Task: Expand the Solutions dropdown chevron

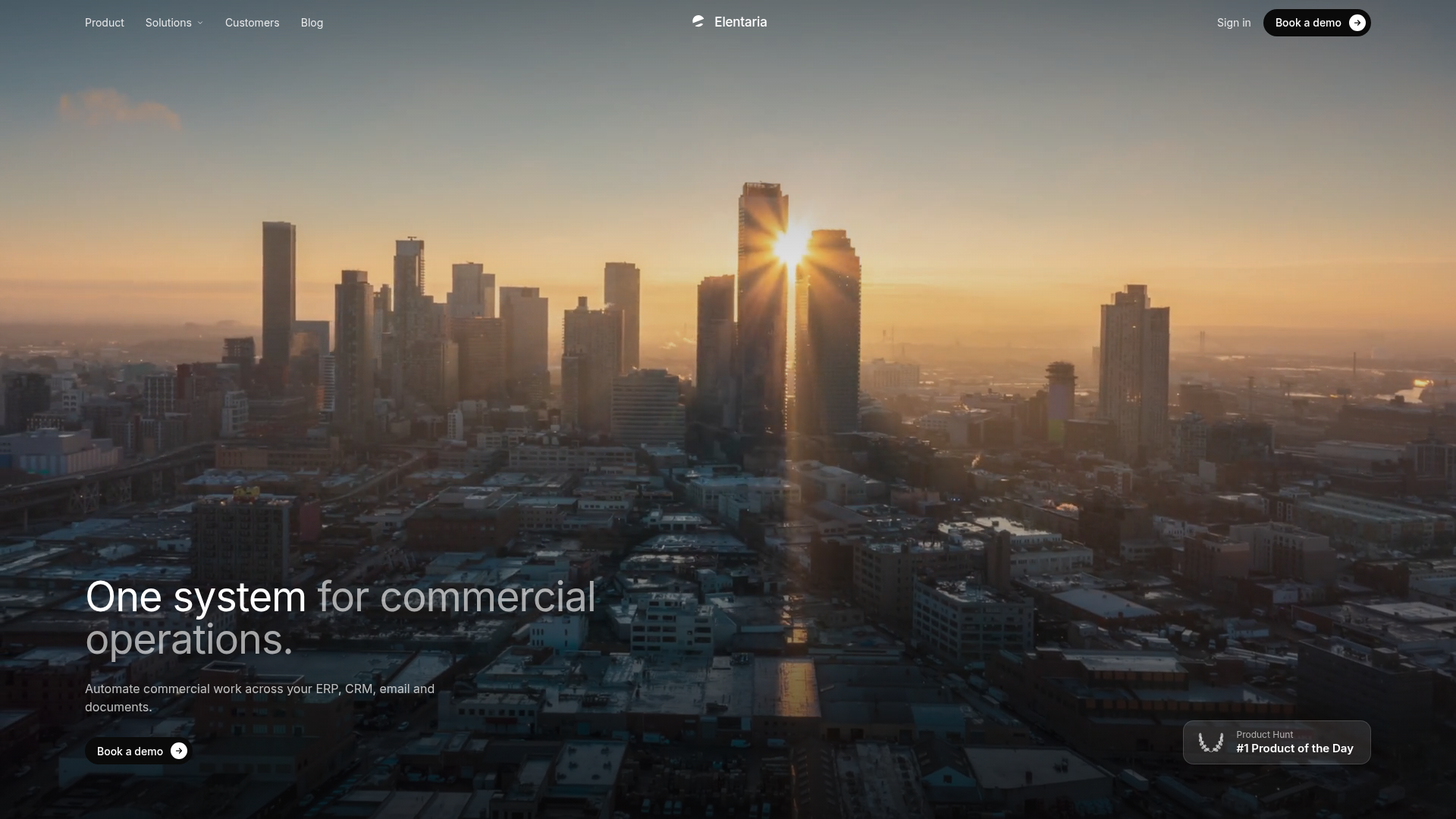Action: click(200, 24)
